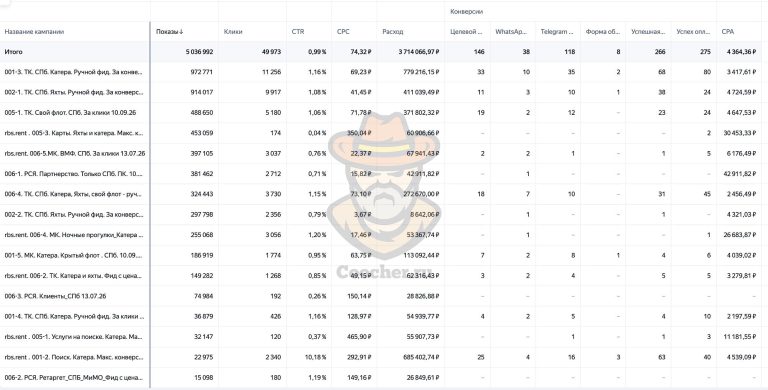The image size is (768, 390).
Task: Open campaign 006-1. РСЯ. Партнерство
Action: 73,174
